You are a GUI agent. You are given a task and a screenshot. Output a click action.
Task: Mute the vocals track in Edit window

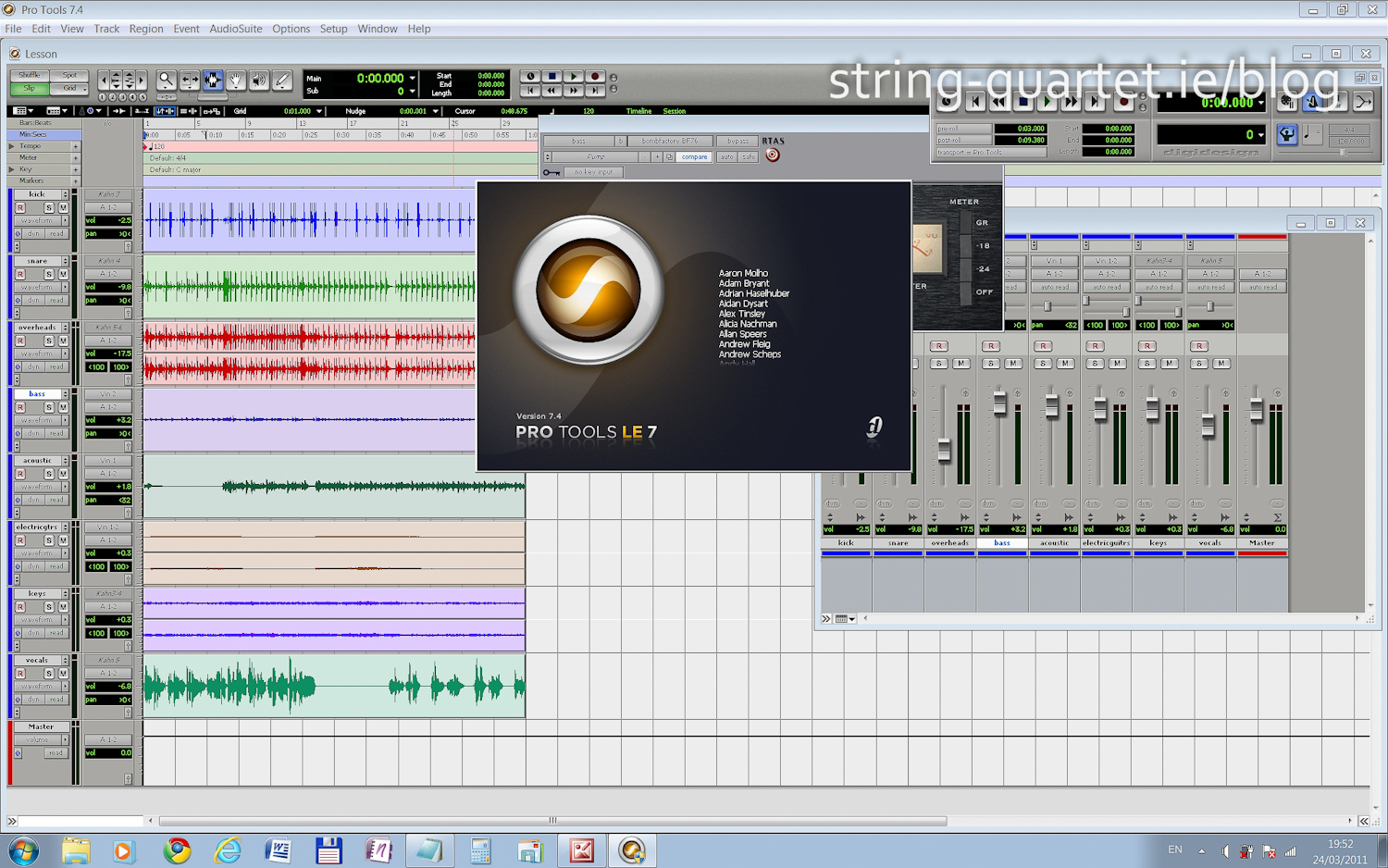point(63,674)
